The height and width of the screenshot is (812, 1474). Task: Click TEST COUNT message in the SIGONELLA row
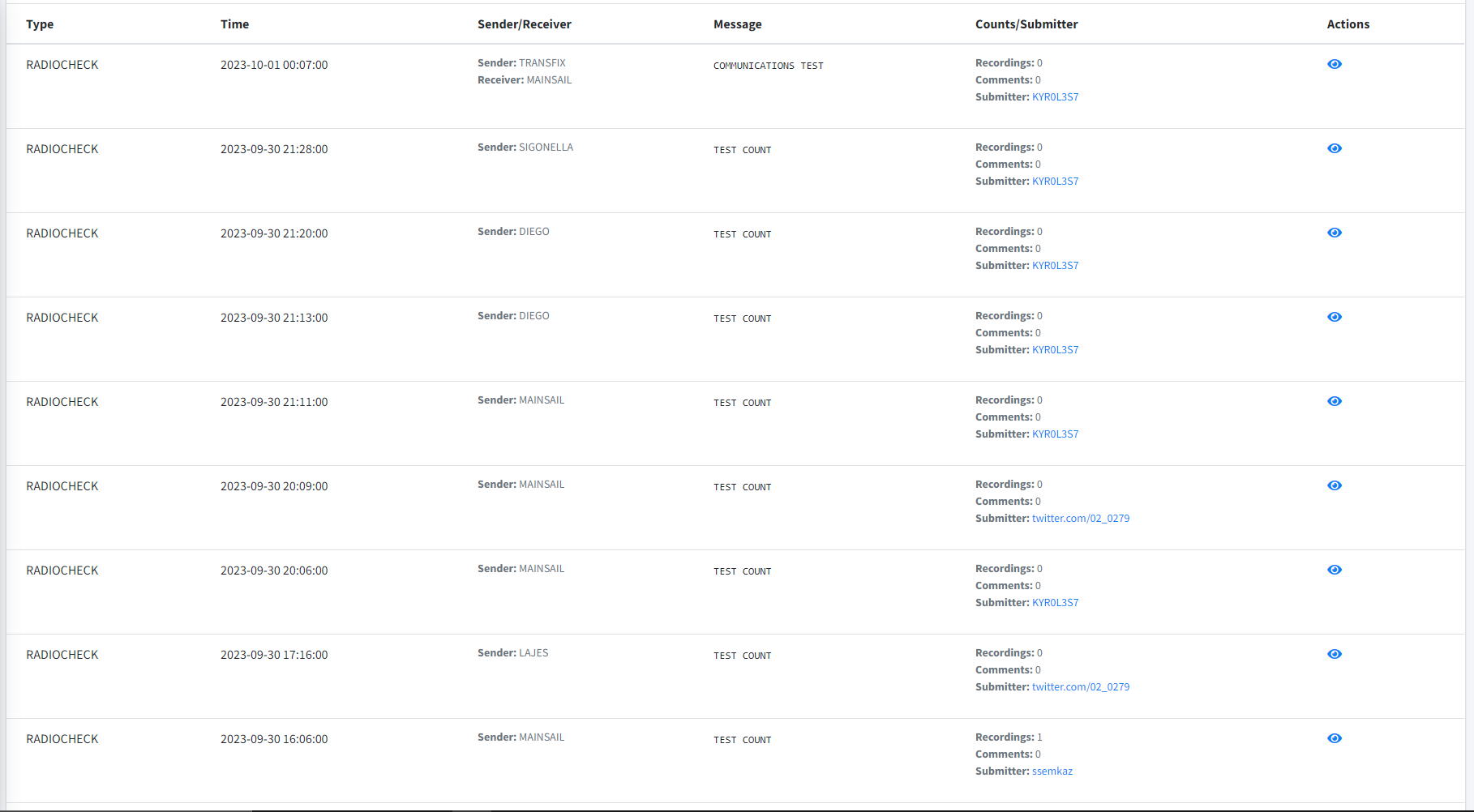[743, 150]
